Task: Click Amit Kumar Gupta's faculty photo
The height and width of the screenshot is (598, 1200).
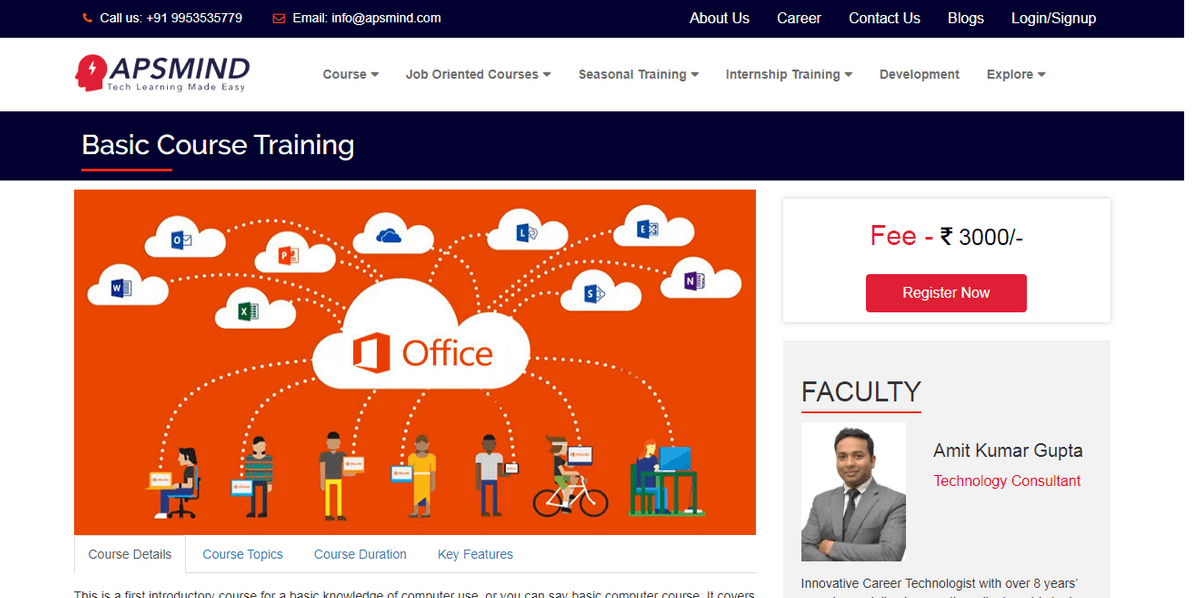Action: pyautogui.click(x=853, y=492)
